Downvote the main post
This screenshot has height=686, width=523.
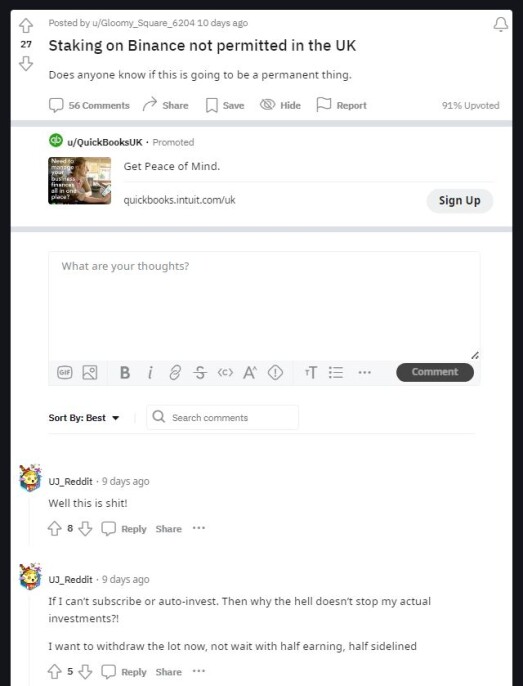tap(26, 63)
